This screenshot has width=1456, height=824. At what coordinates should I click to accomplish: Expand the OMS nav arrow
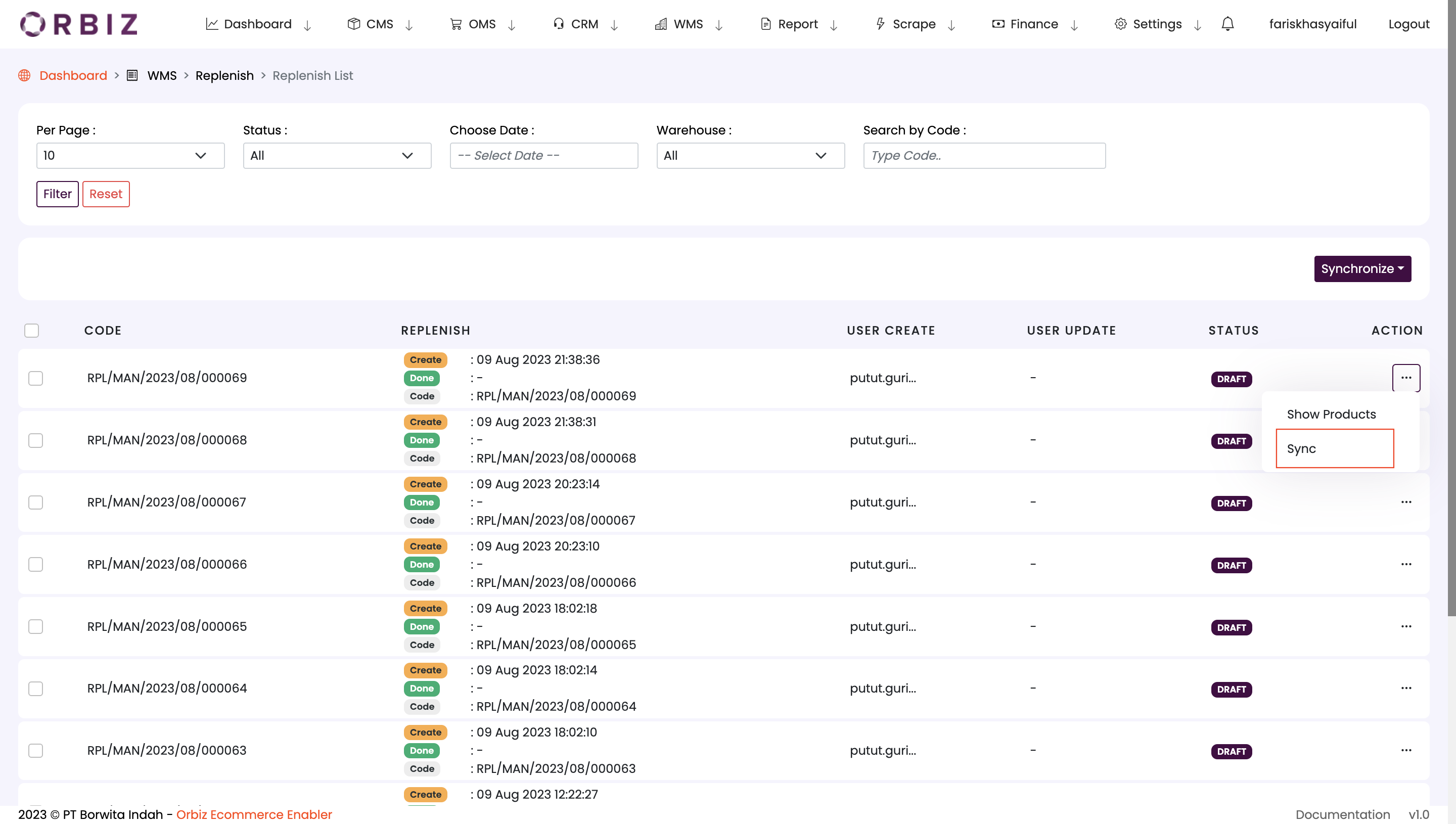point(512,25)
